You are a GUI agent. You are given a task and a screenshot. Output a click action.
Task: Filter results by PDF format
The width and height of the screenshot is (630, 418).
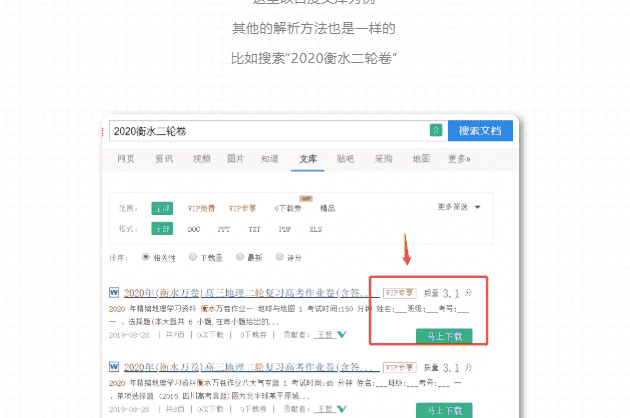pyautogui.click(x=285, y=229)
